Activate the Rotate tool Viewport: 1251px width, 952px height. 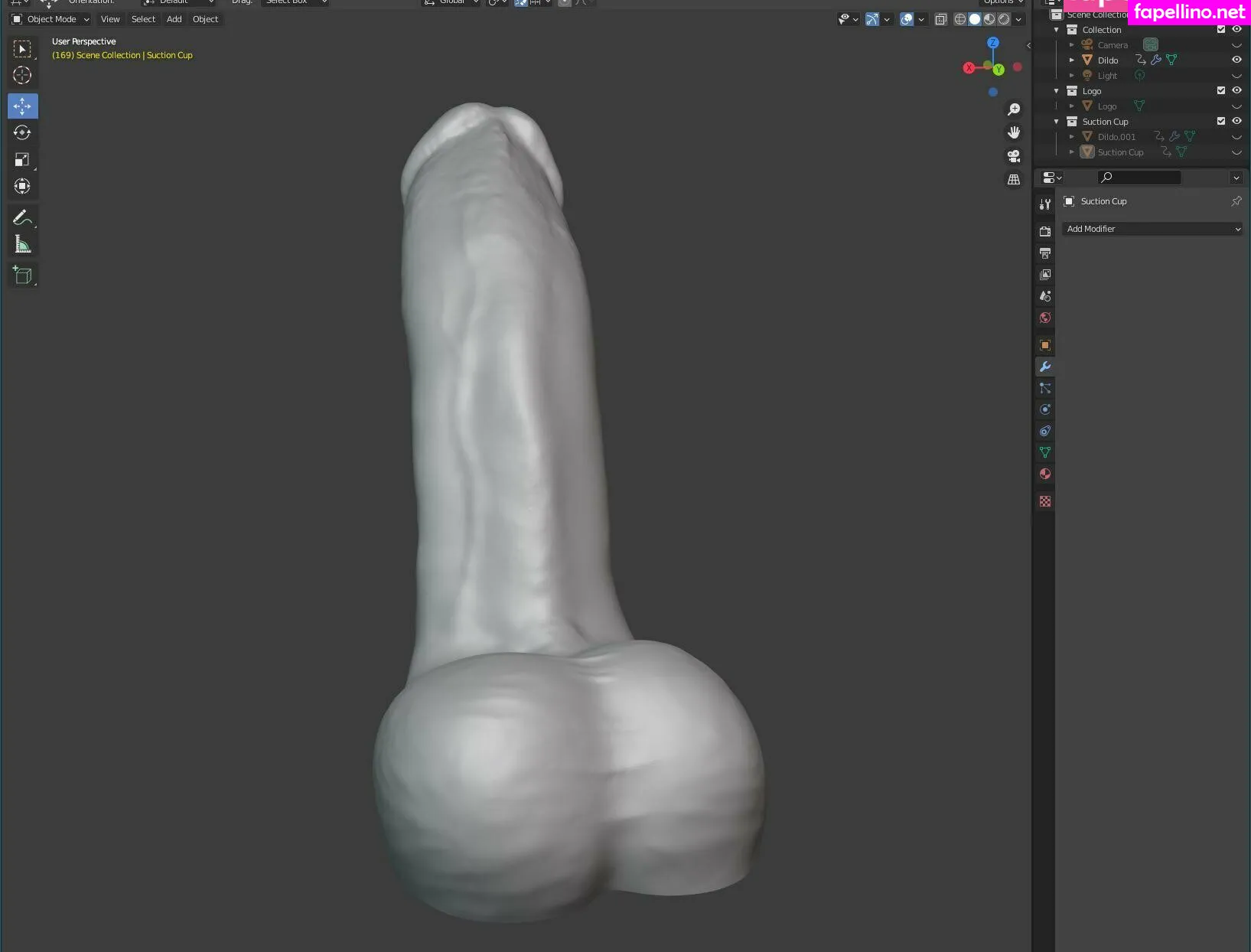point(22,132)
